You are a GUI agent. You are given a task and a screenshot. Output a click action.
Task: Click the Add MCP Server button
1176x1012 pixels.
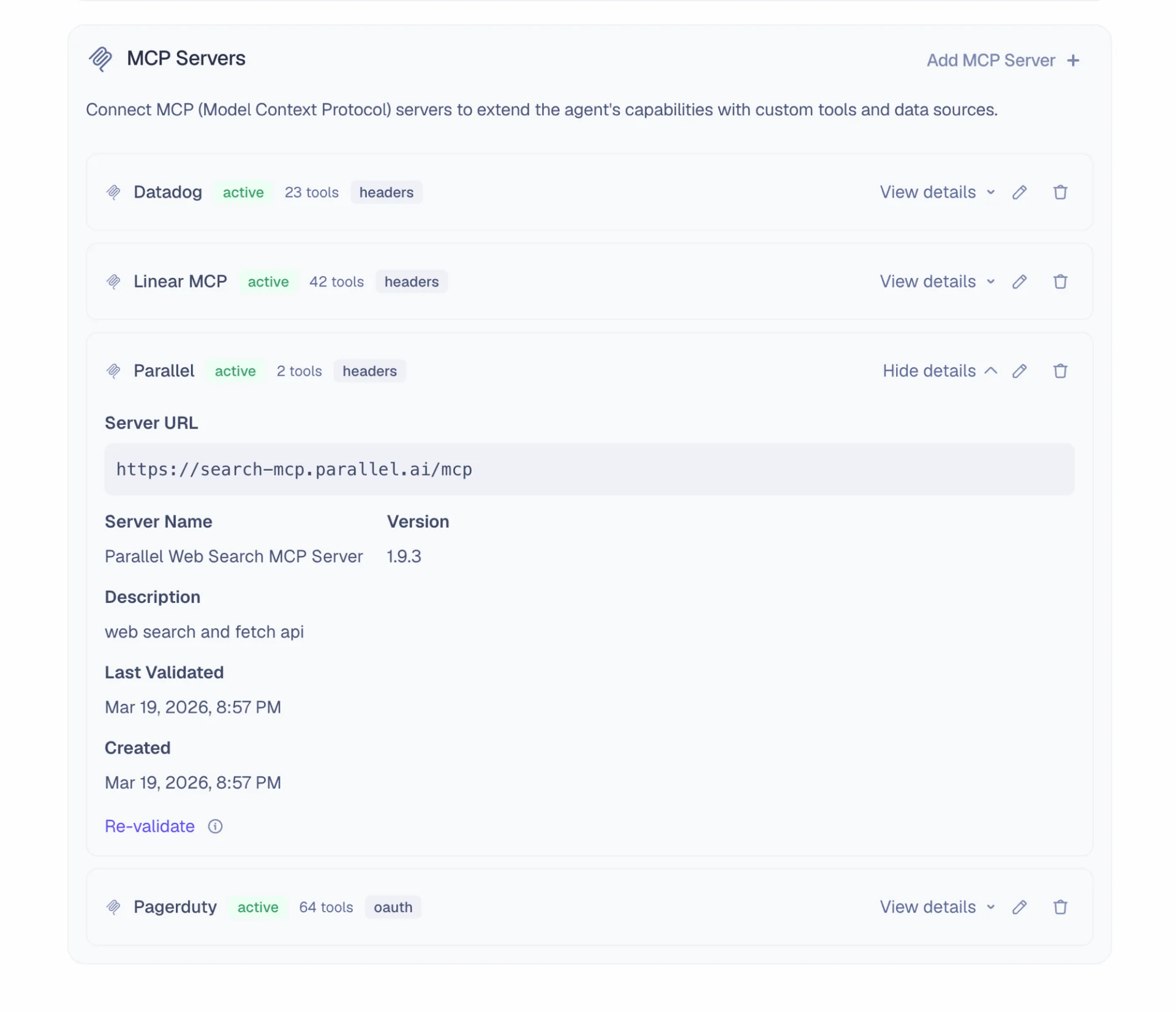[990, 60]
